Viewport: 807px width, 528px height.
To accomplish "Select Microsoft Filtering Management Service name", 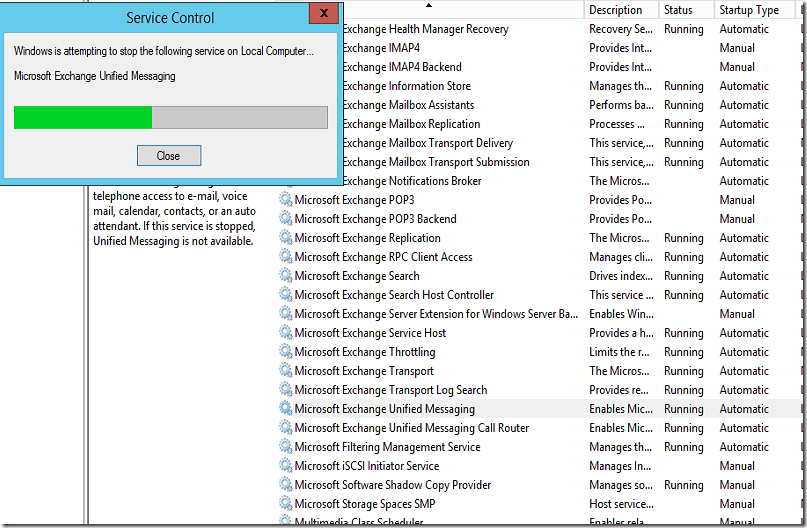I will click(388, 447).
